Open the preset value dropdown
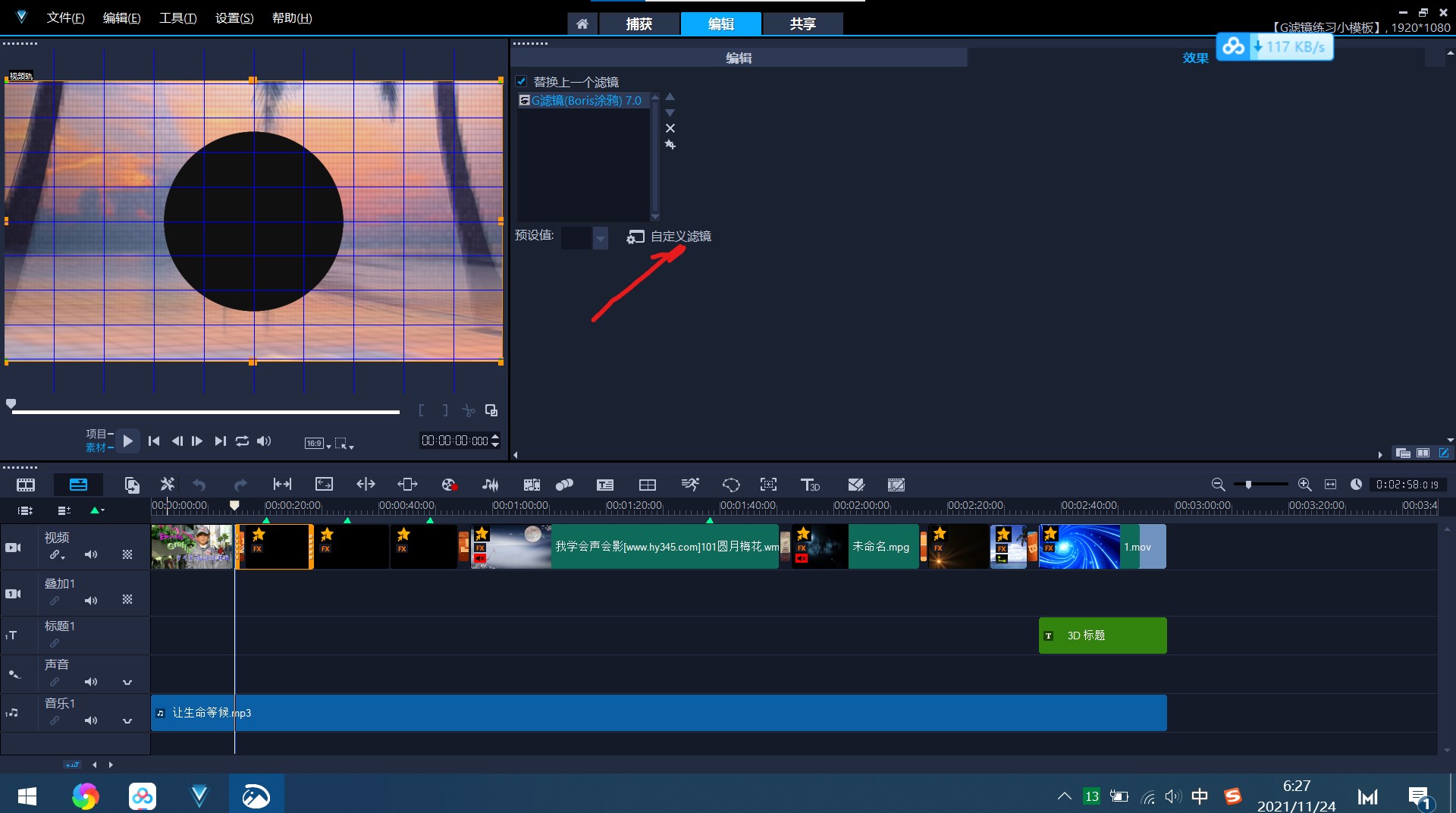Screen dimensions: 1456x813 [x=601, y=238]
